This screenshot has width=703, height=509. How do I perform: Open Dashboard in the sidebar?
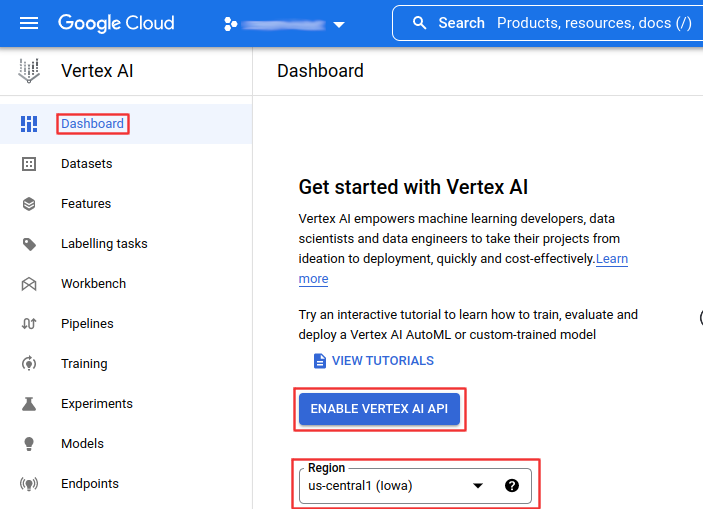click(92, 124)
